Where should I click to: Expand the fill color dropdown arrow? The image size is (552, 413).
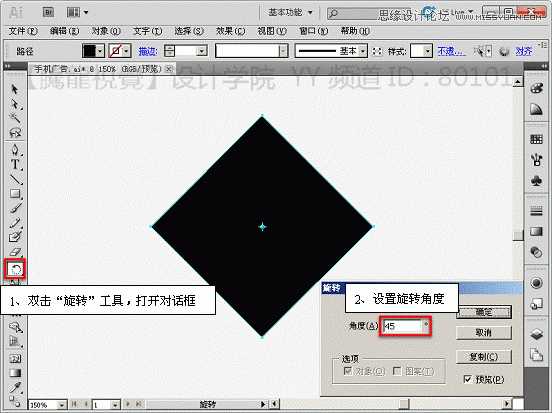[x=100, y=51]
